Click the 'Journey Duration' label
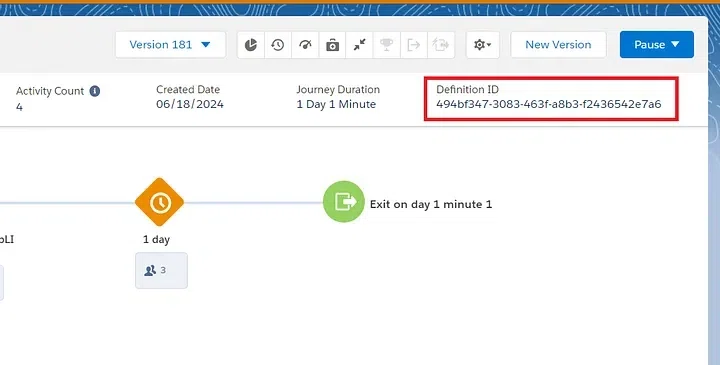 [x=338, y=90]
